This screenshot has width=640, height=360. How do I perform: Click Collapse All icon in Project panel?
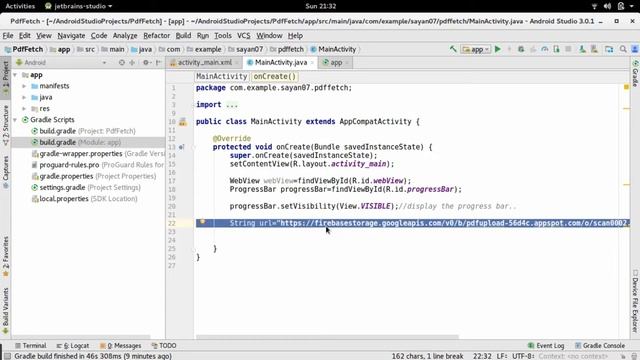pyautogui.click(x=132, y=62)
